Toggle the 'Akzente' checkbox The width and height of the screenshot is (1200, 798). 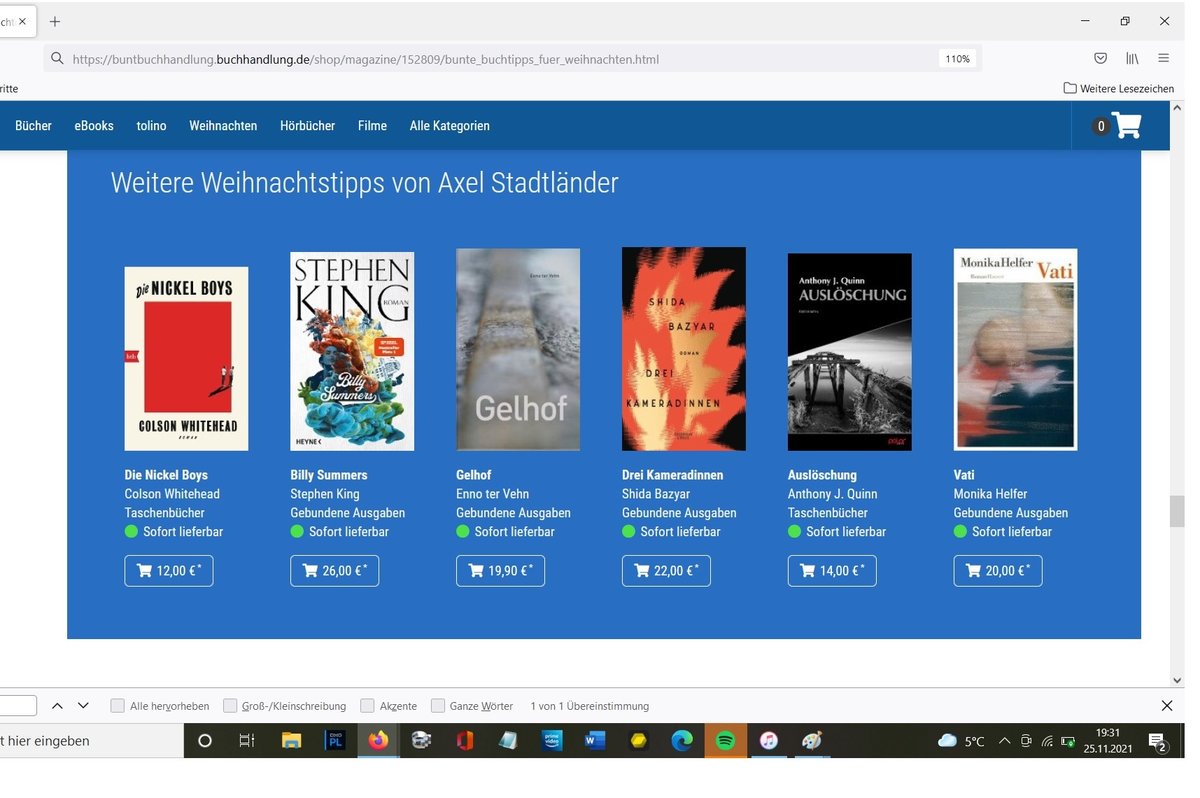coord(367,705)
